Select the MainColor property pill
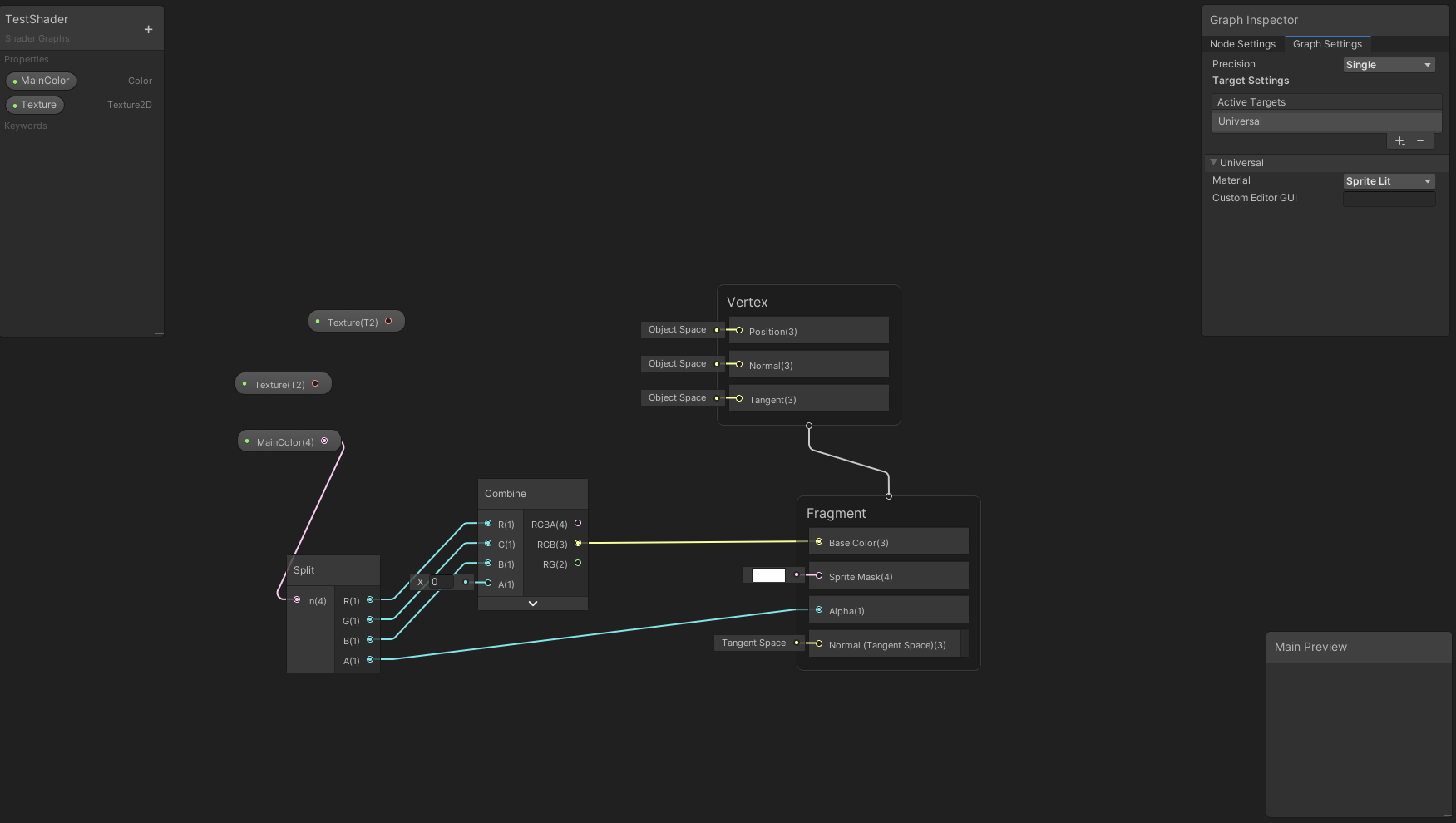 click(41, 81)
